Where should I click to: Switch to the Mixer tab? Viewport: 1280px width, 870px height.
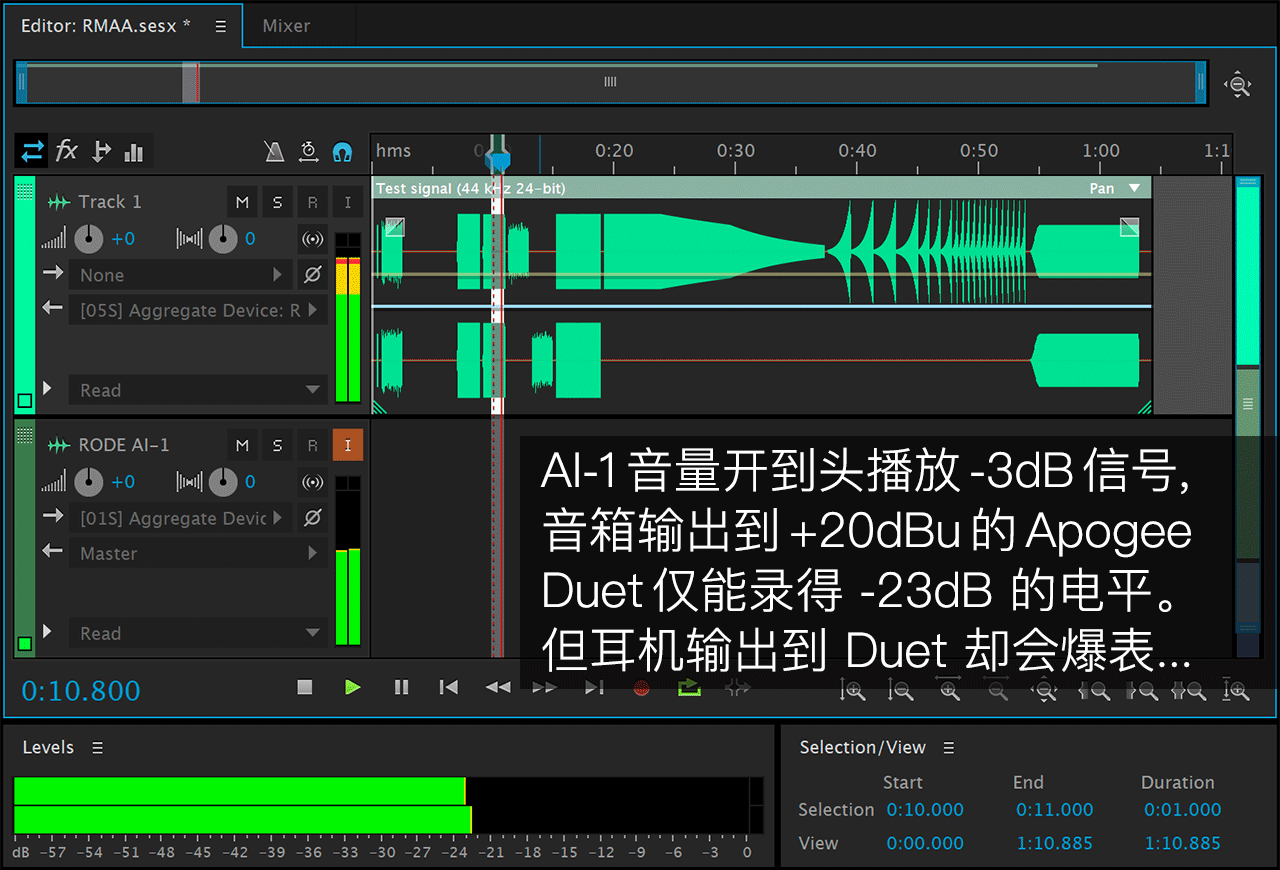point(286,26)
